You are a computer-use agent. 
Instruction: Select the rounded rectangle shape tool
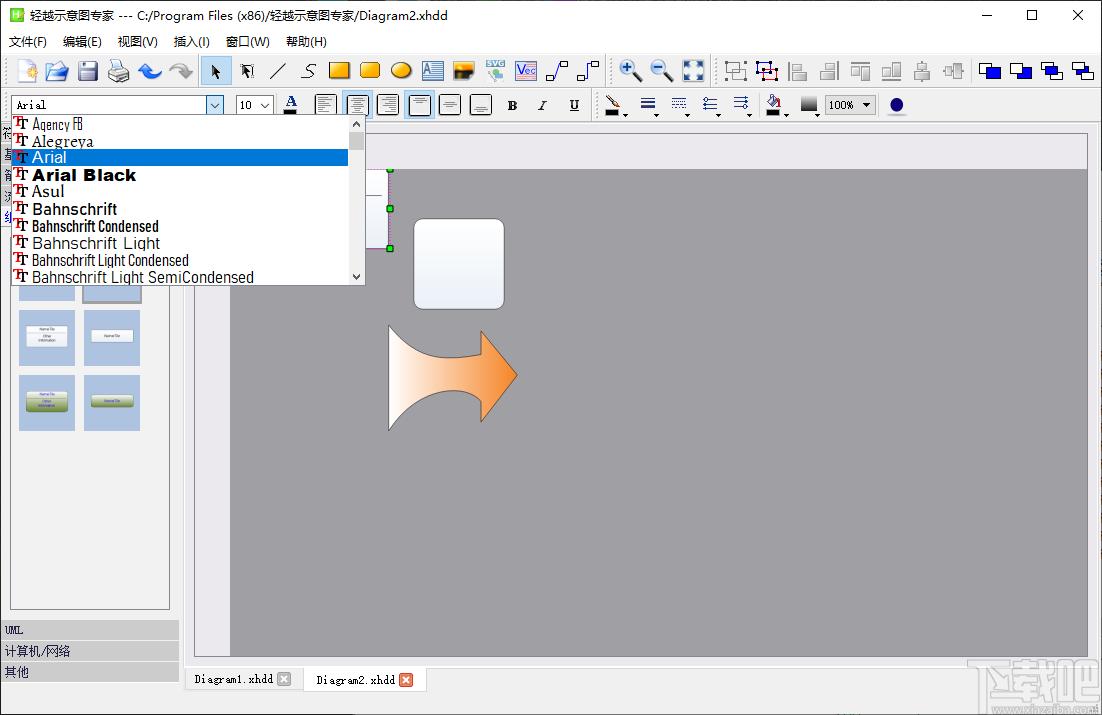tap(370, 70)
